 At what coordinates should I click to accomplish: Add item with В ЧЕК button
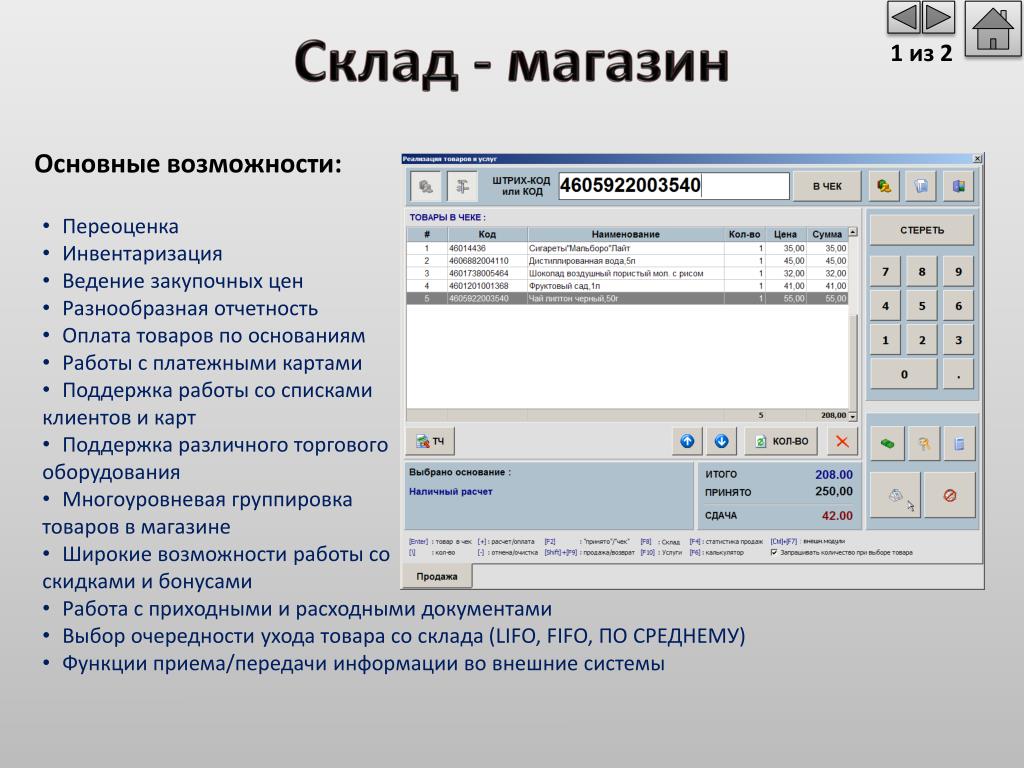pos(827,186)
